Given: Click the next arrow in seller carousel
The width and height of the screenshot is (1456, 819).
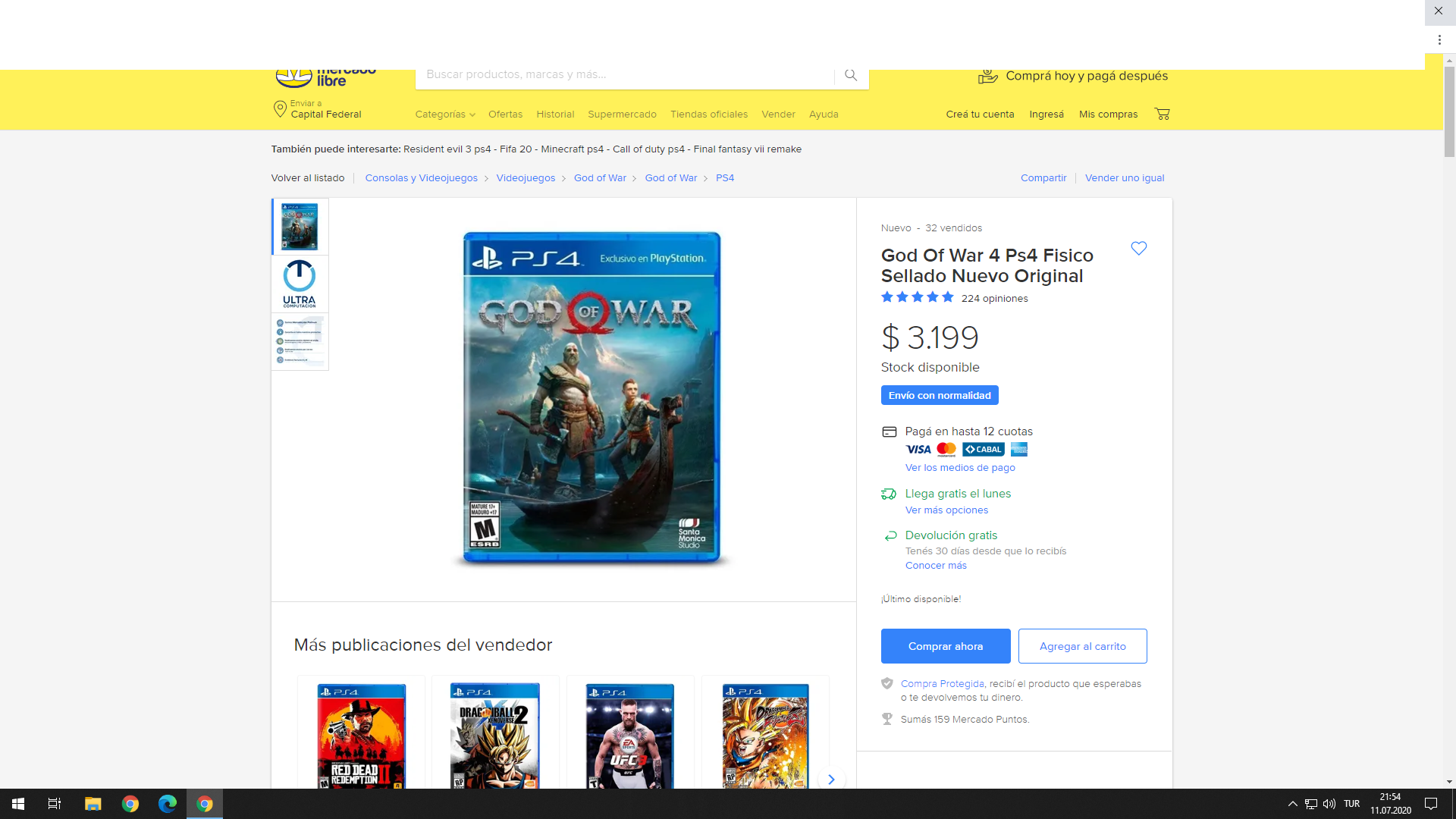Looking at the screenshot, I should coord(831,779).
